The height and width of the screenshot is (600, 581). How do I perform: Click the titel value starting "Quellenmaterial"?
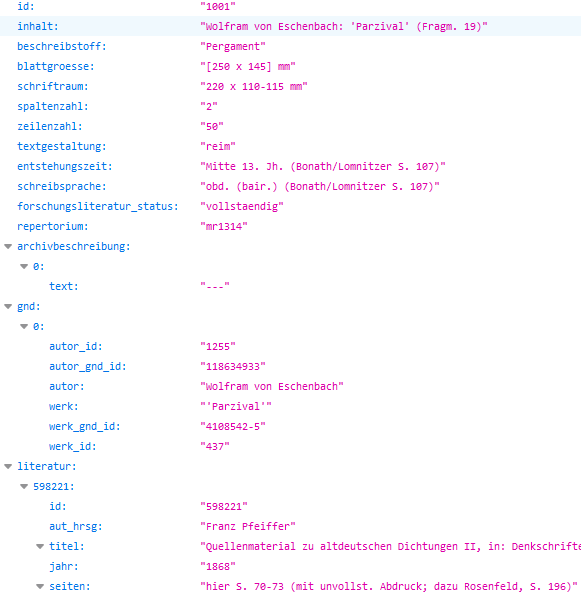[x=391, y=546]
